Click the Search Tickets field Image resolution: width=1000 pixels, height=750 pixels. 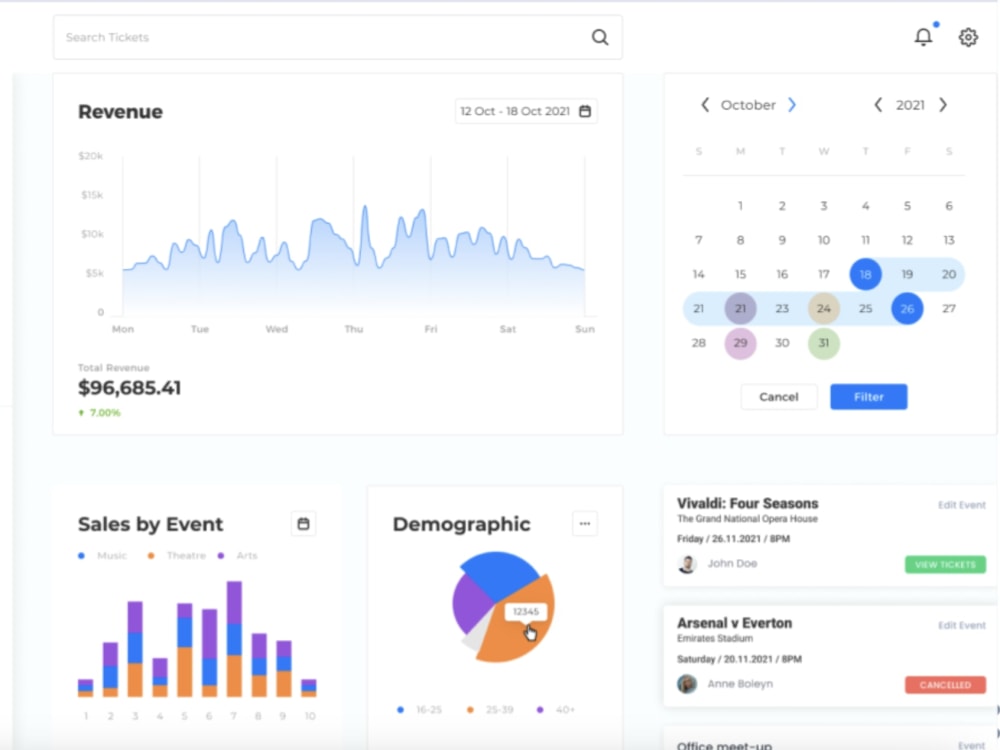[337, 37]
